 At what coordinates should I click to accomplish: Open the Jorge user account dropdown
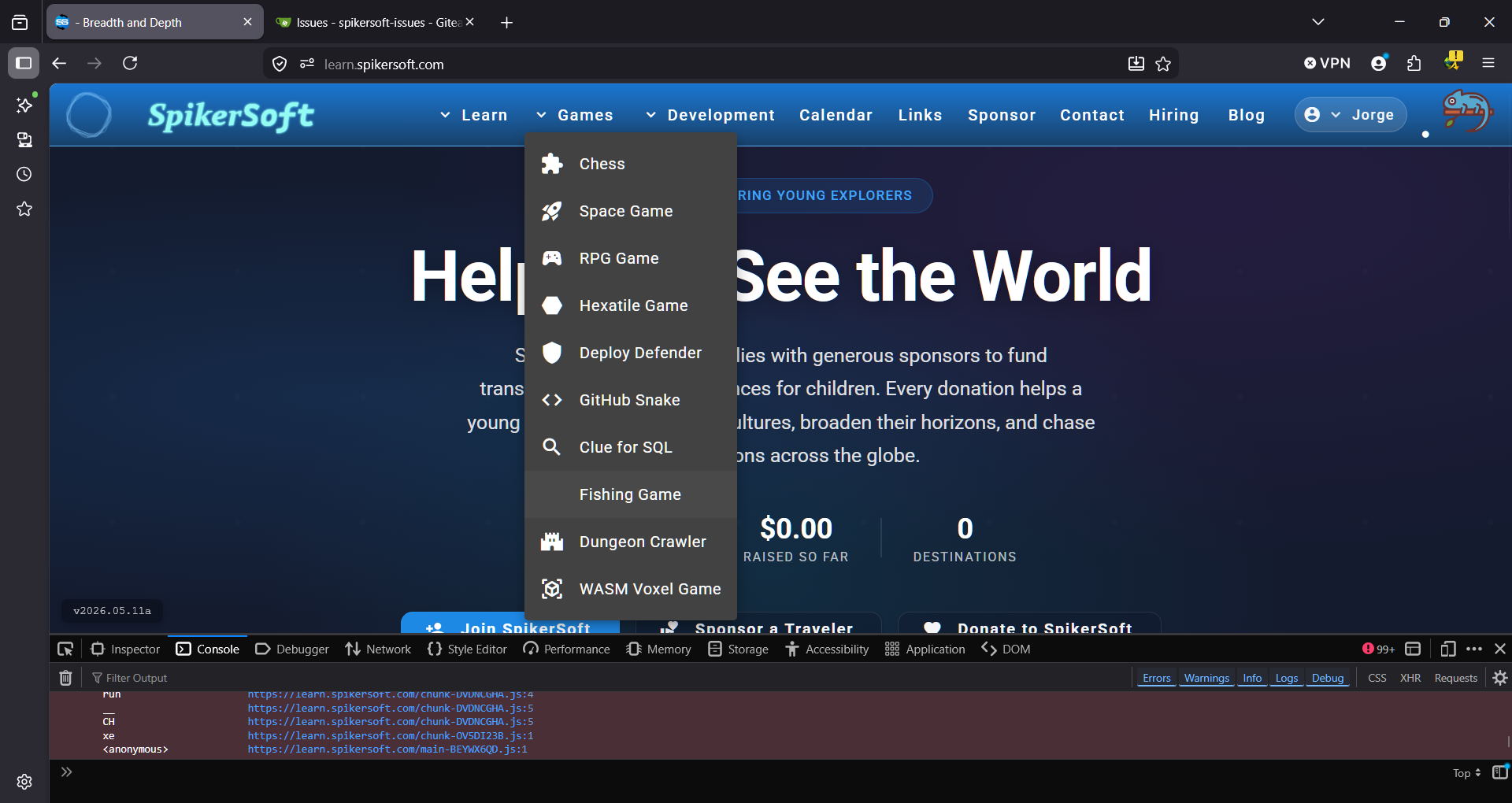point(1351,115)
